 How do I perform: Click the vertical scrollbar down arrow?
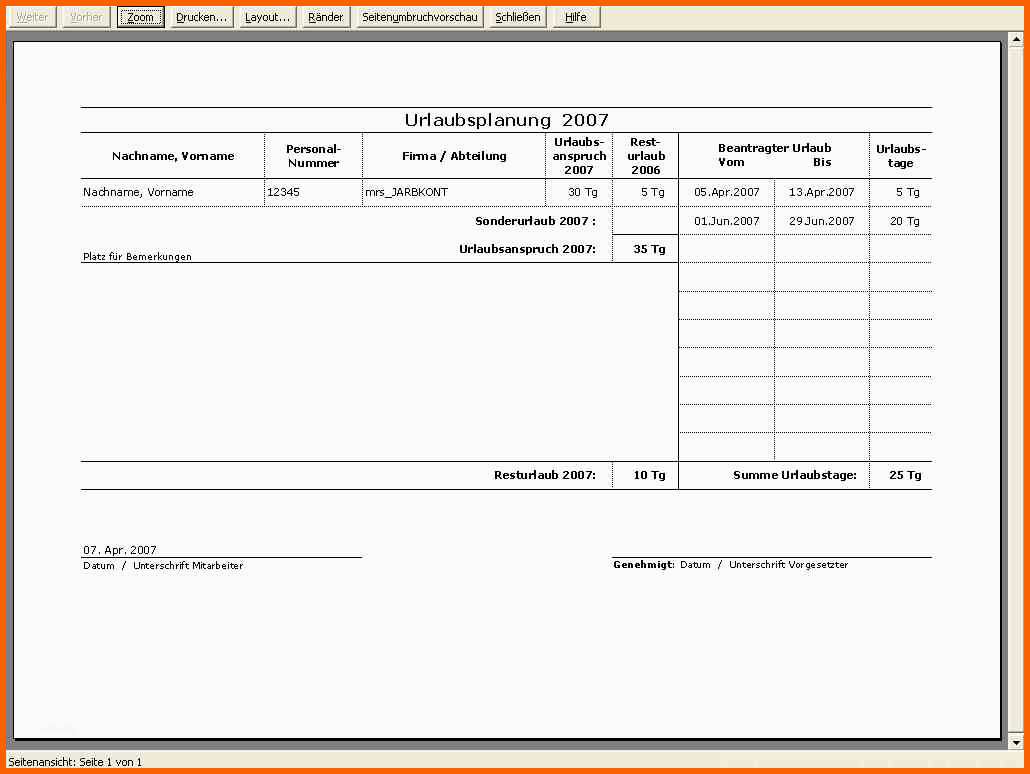pos(1017,742)
